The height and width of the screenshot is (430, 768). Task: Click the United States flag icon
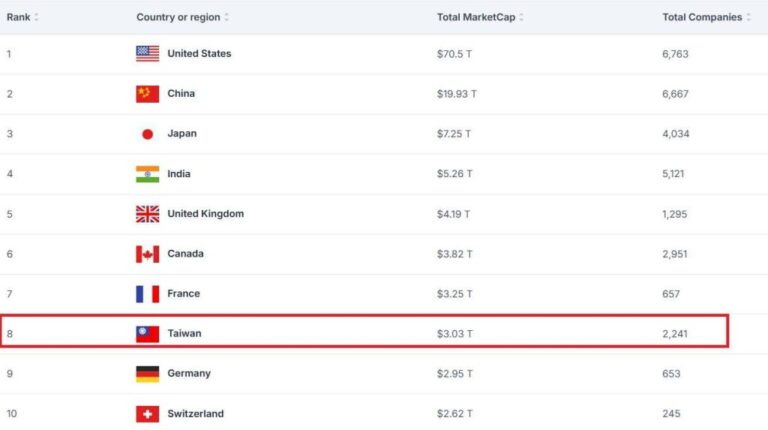[147, 54]
